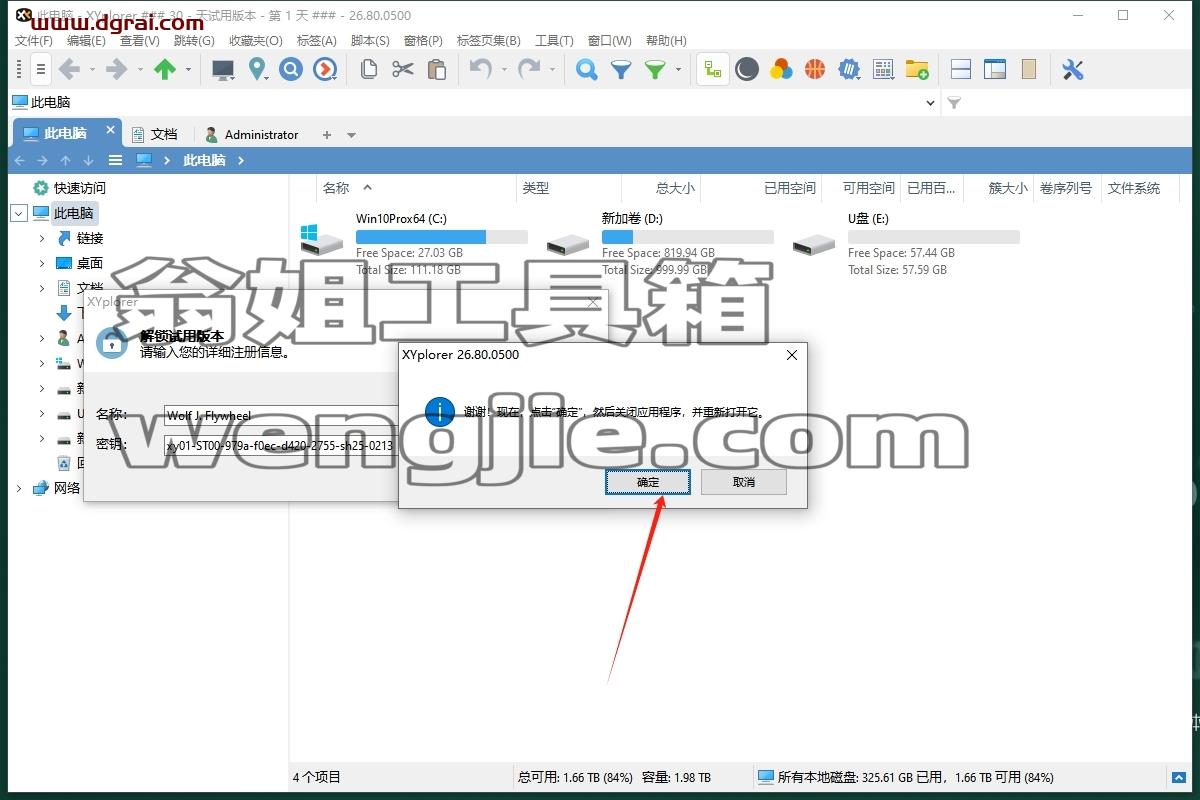Open the tab list dropdown arrow

coord(351,135)
